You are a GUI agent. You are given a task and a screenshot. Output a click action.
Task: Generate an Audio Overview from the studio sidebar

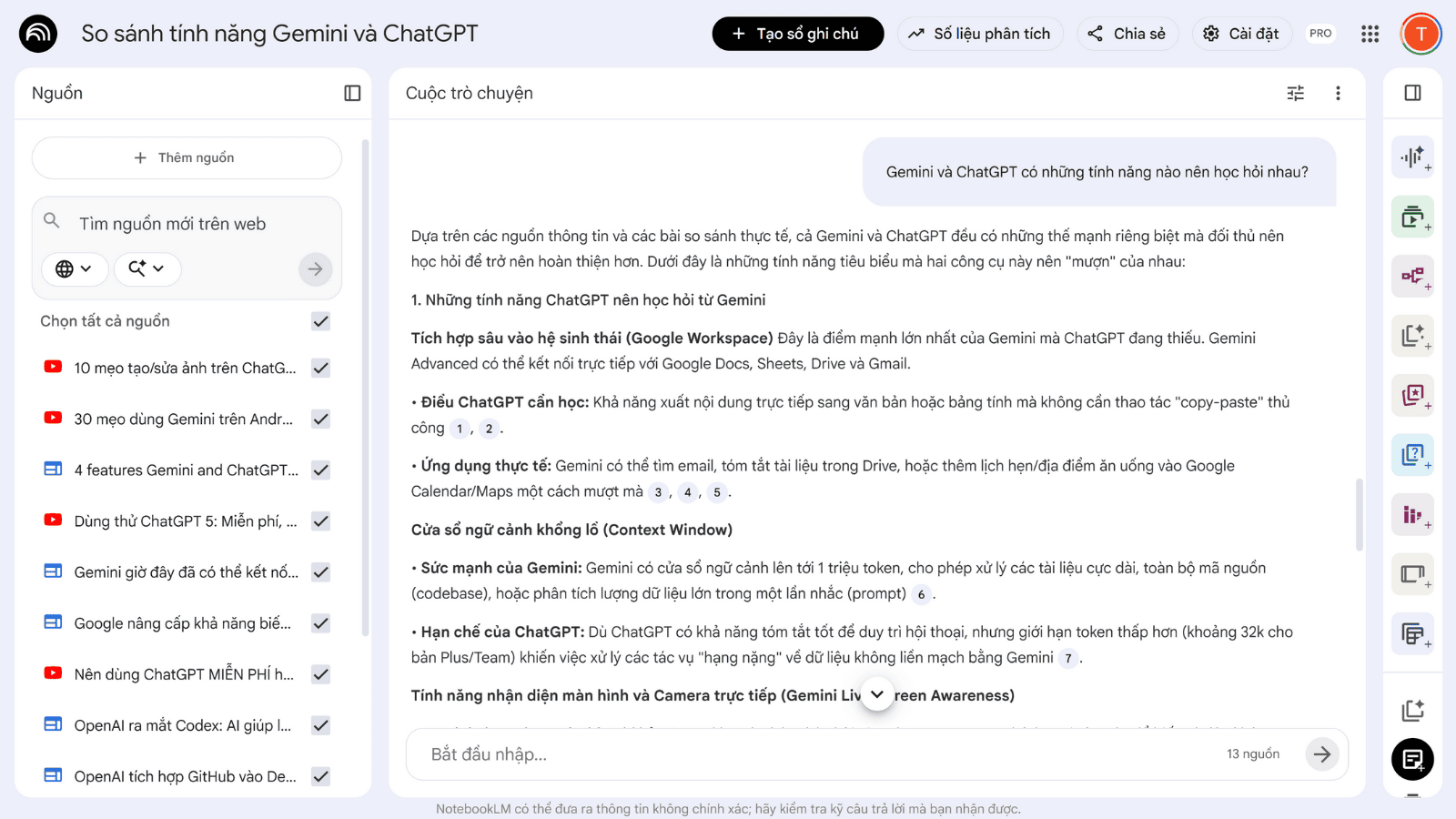tap(1412, 157)
